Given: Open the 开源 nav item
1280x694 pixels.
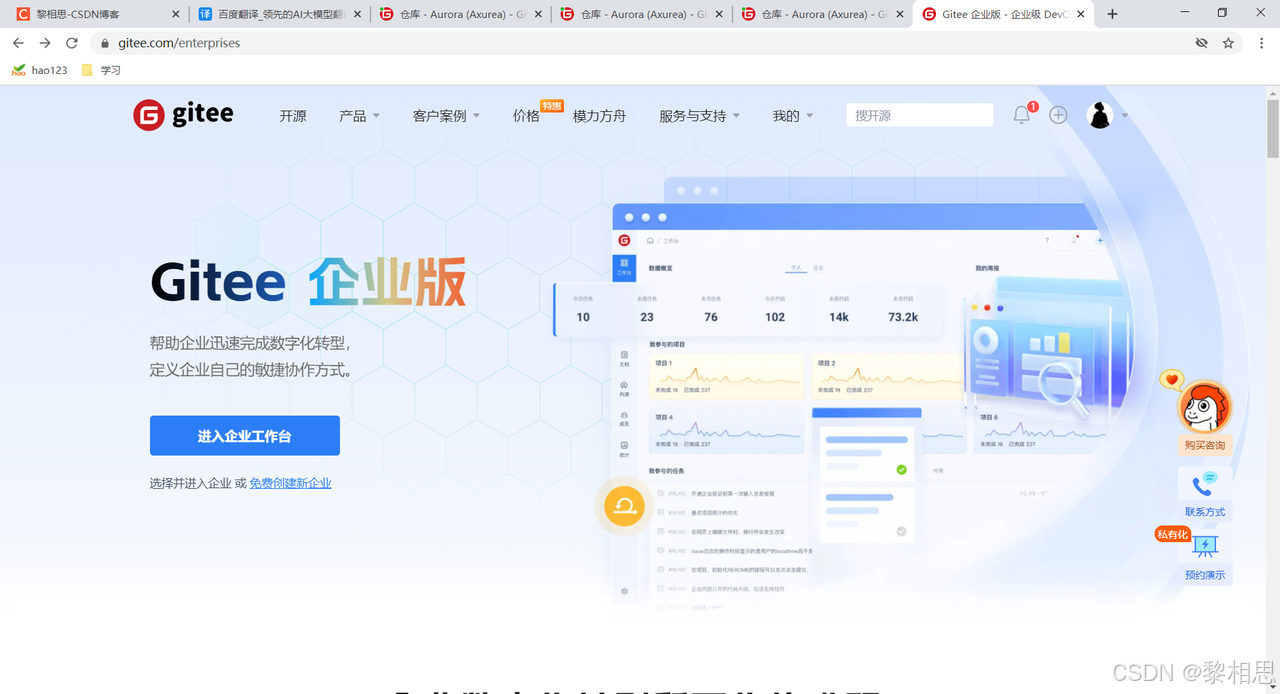Looking at the screenshot, I should coord(293,116).
